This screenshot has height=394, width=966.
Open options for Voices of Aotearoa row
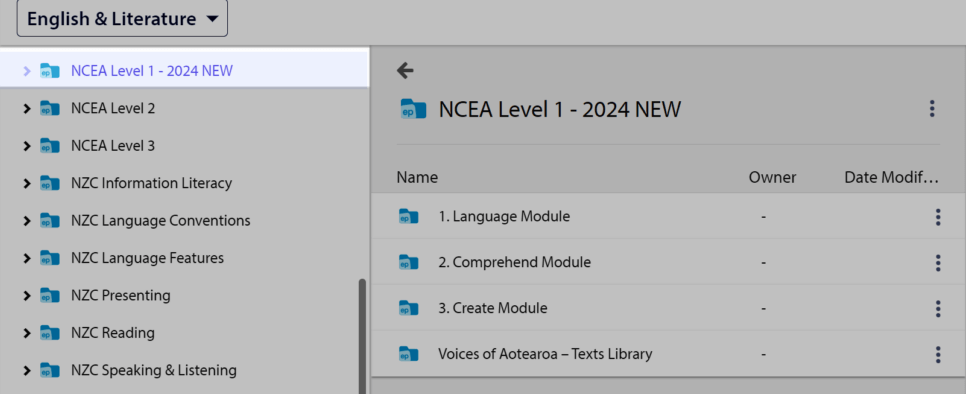(x=938, y=355)
